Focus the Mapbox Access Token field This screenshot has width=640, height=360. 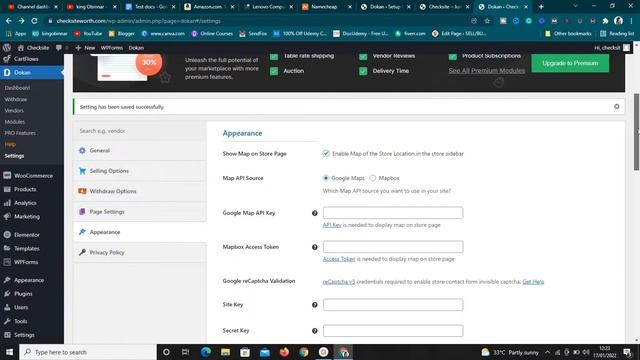click(x=393, y=247)
